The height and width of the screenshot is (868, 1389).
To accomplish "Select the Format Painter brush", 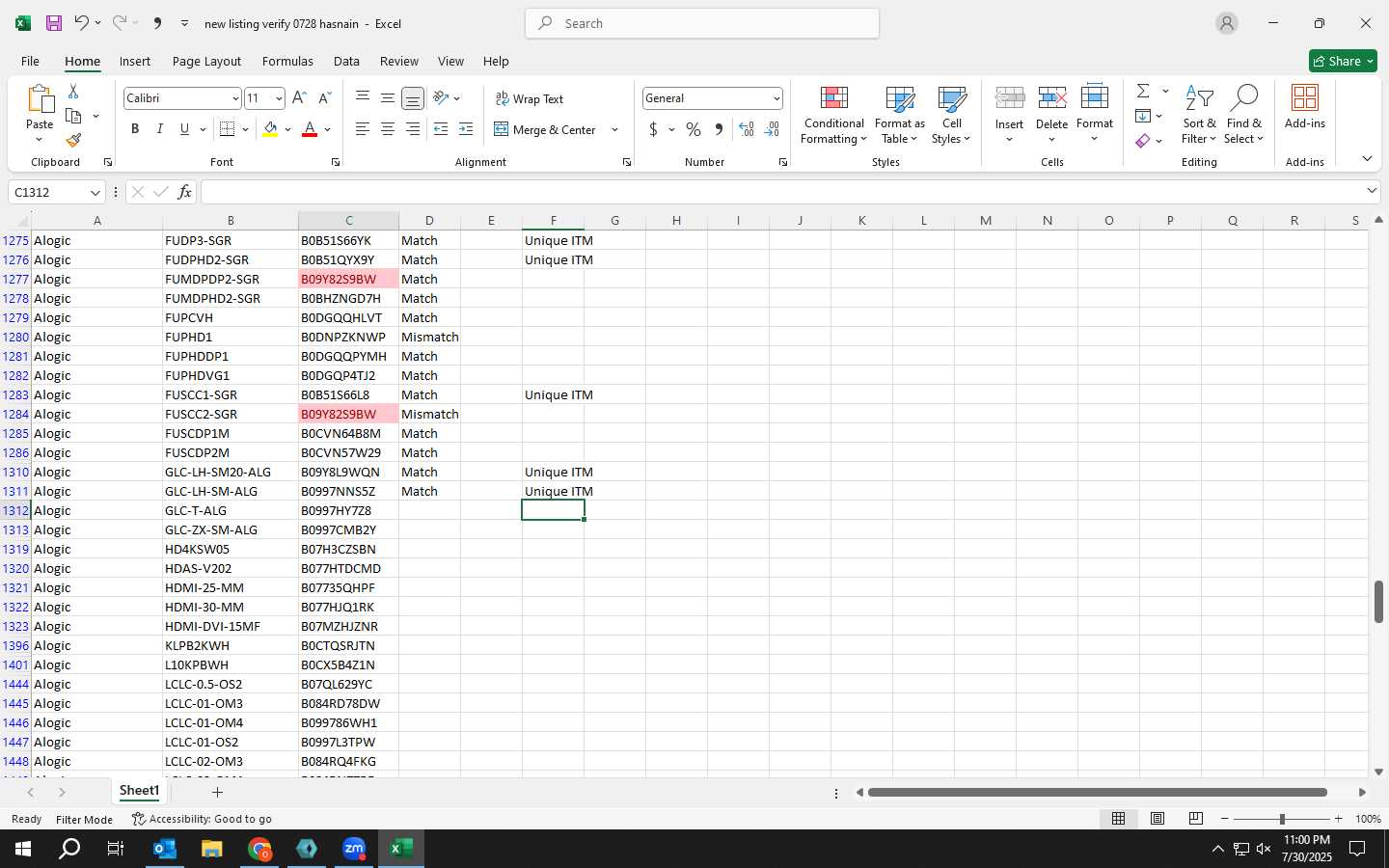I will tap(73, 141).
